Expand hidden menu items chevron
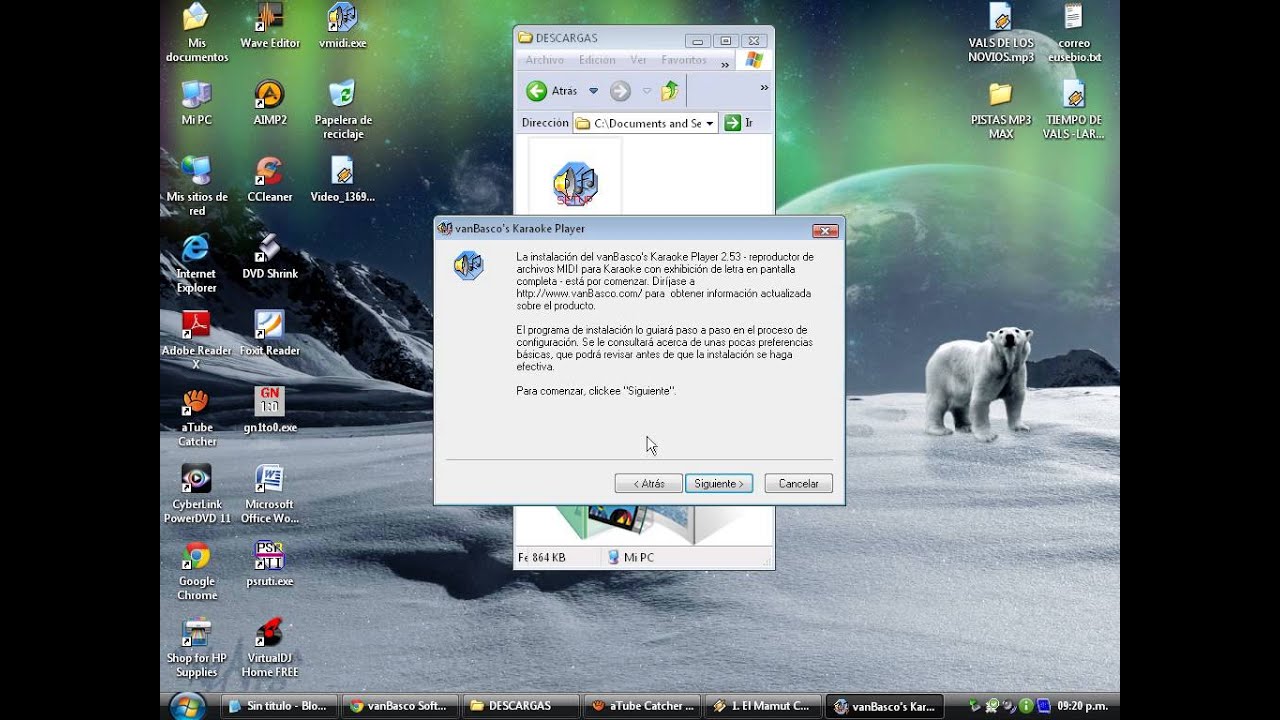The width and height of the screenshot is (1280, 720). [x=725, y=63]
